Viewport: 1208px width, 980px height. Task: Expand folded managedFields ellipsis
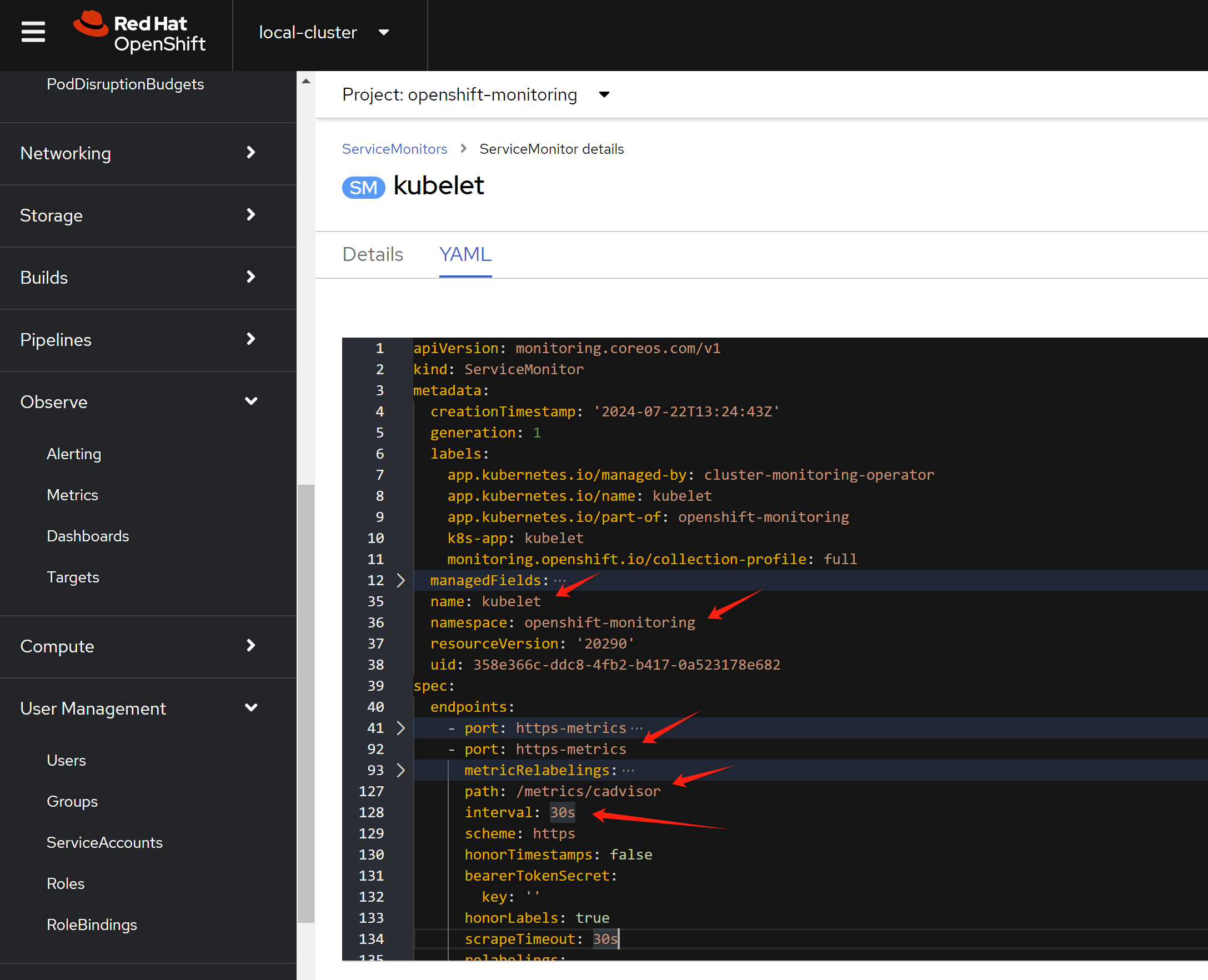[x=560, y=580]
